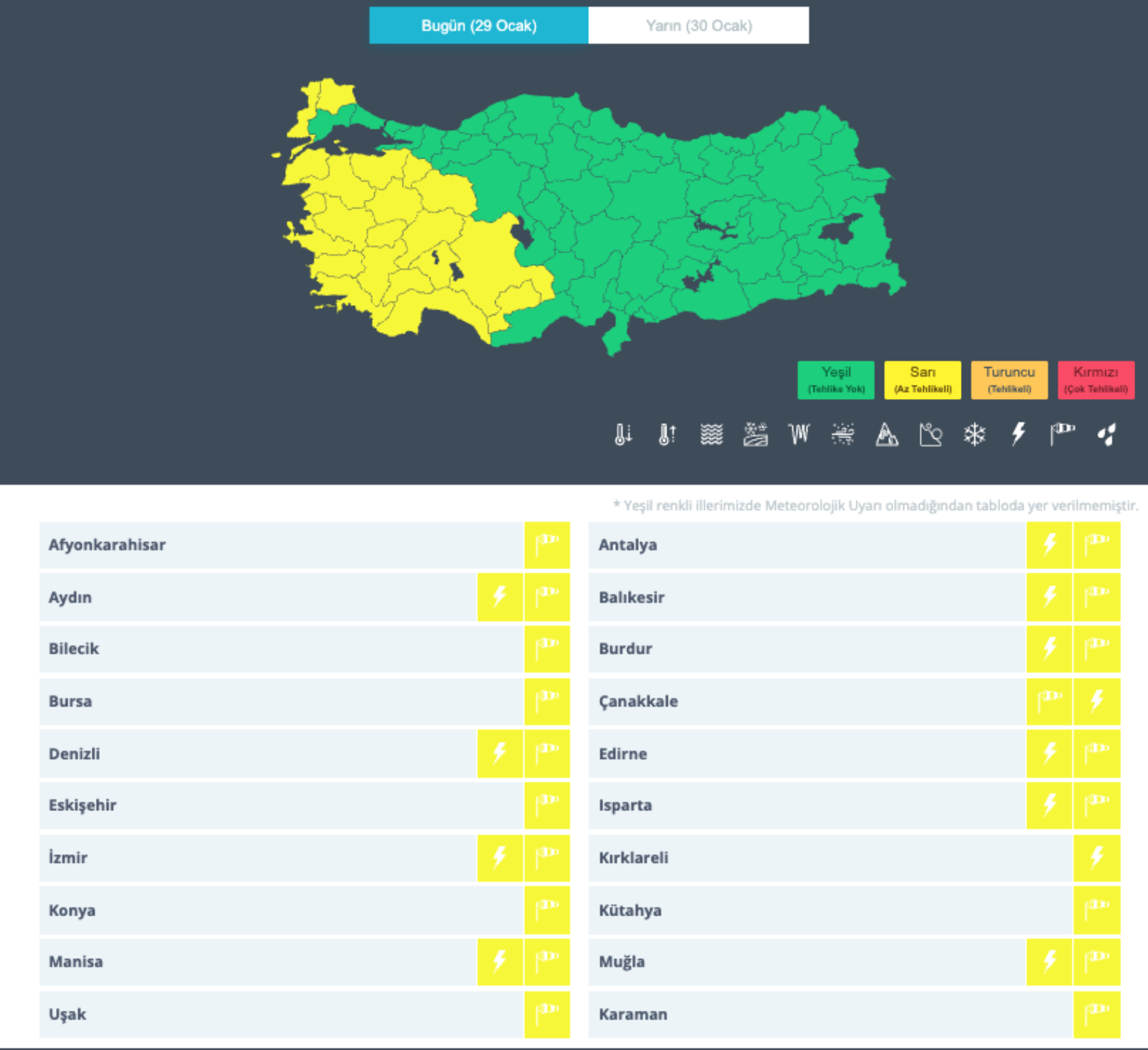Viewport: 1148px width, 1050px height.
Task: Open the wind warning for Çanakkale
Action: coord(1049,701)
